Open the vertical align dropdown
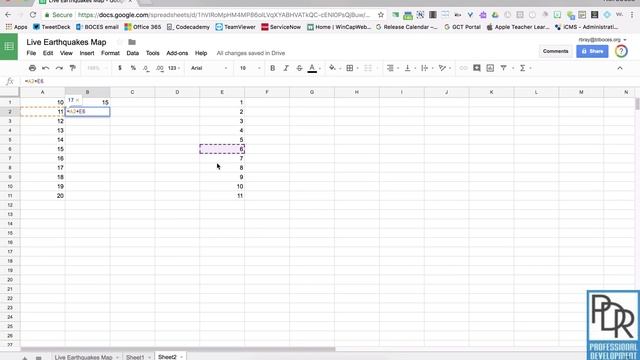Screen dimensions: 640x360 click(x=409, y=68)
